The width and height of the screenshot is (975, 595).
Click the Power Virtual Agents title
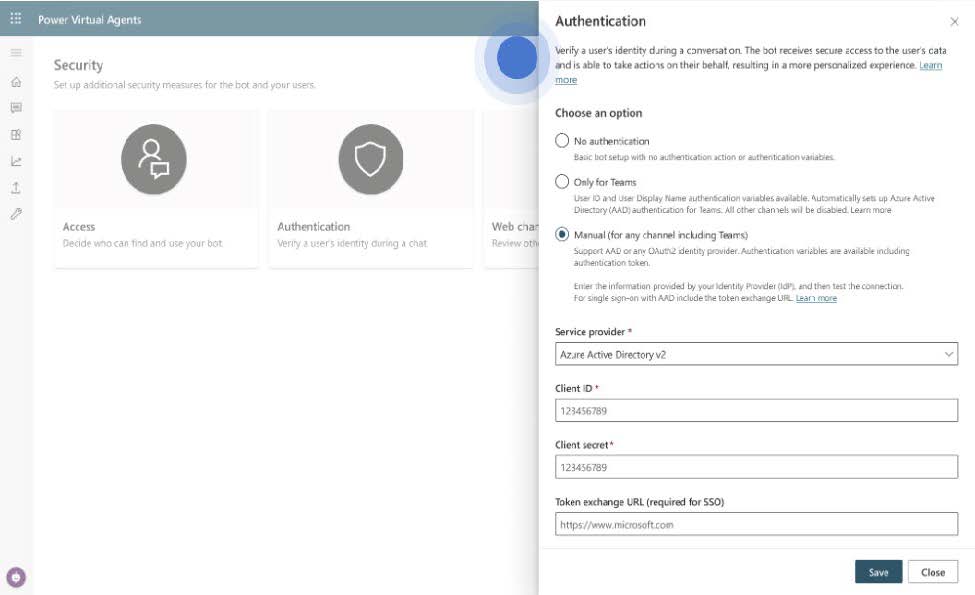(x=90, y=19)
